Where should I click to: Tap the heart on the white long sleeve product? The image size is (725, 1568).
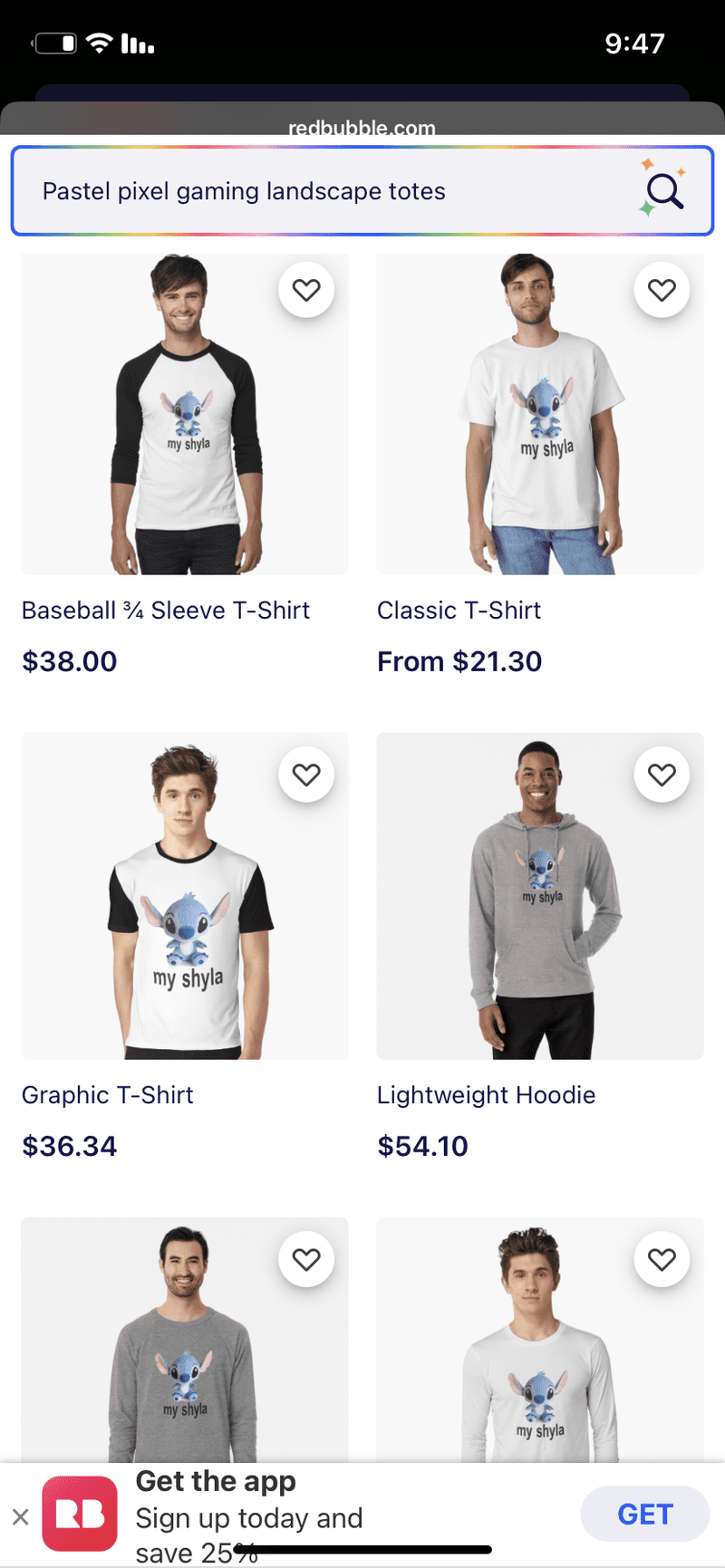click(x=662, y=1259)
